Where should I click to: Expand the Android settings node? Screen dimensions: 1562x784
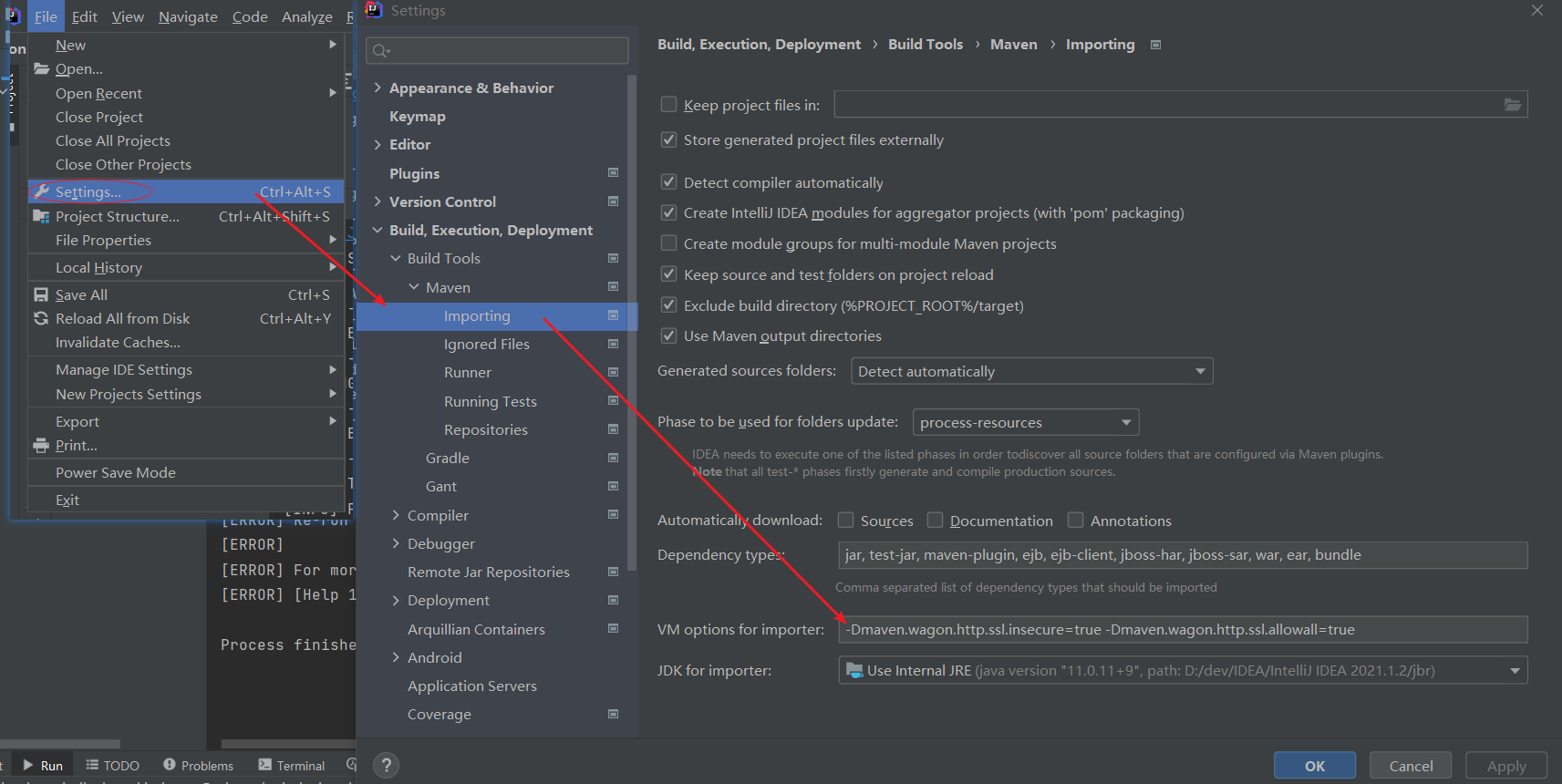coord(396,657)
